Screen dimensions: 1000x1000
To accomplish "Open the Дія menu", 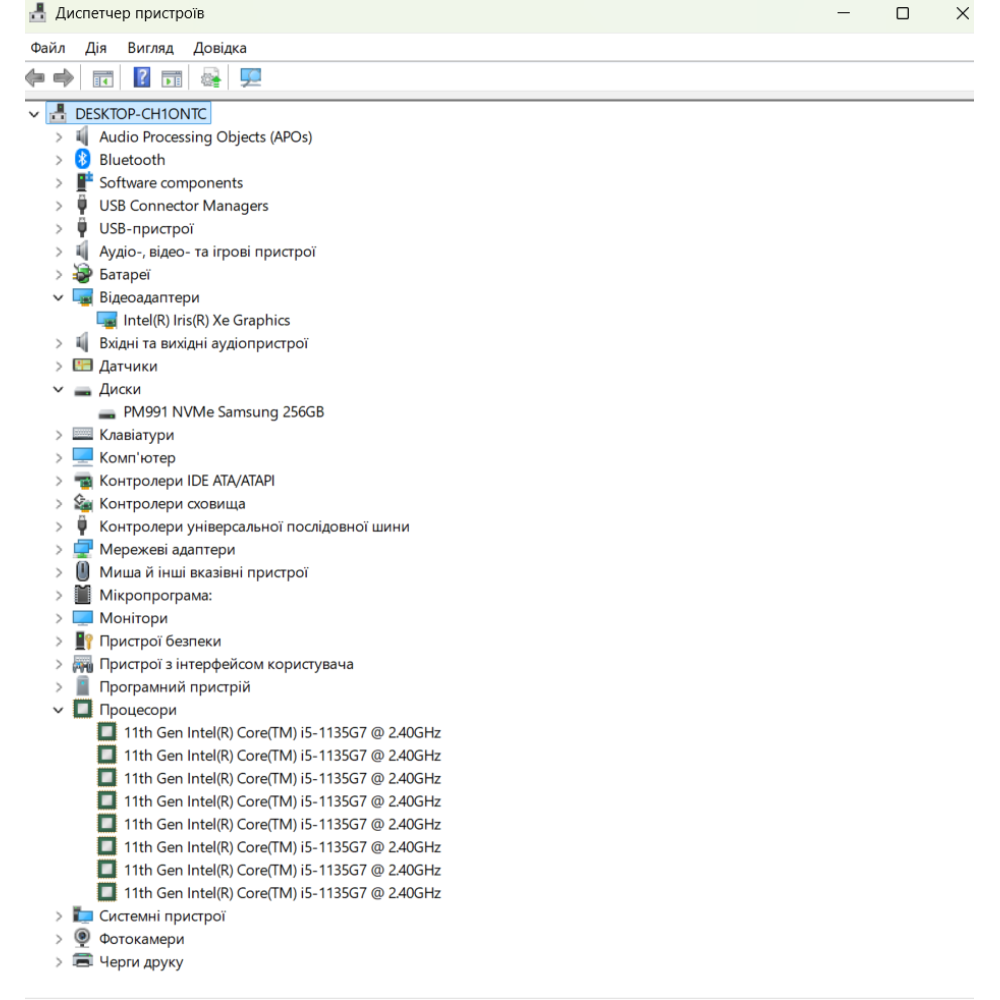I will 96,48.
